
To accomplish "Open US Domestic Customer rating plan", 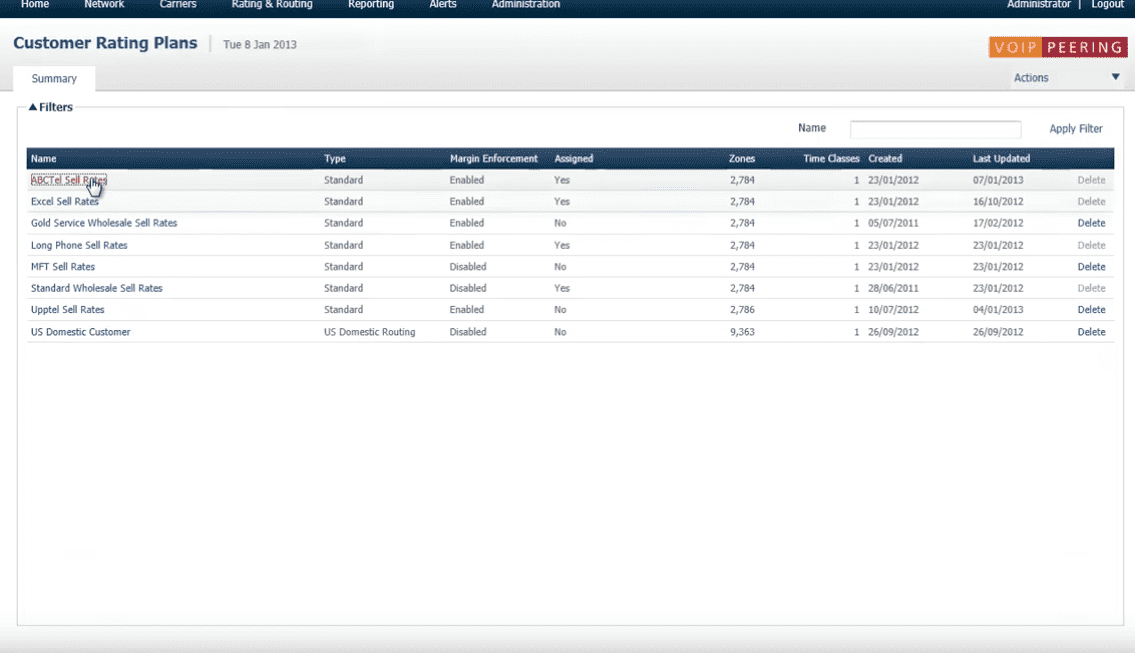I will 80,332.
